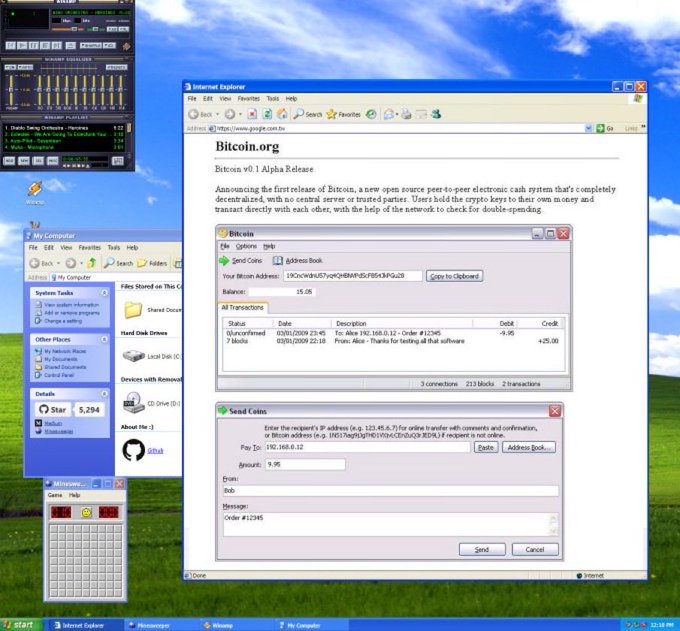Click the Winamp previous track button

pyautogui.click(x=10, y=45)
